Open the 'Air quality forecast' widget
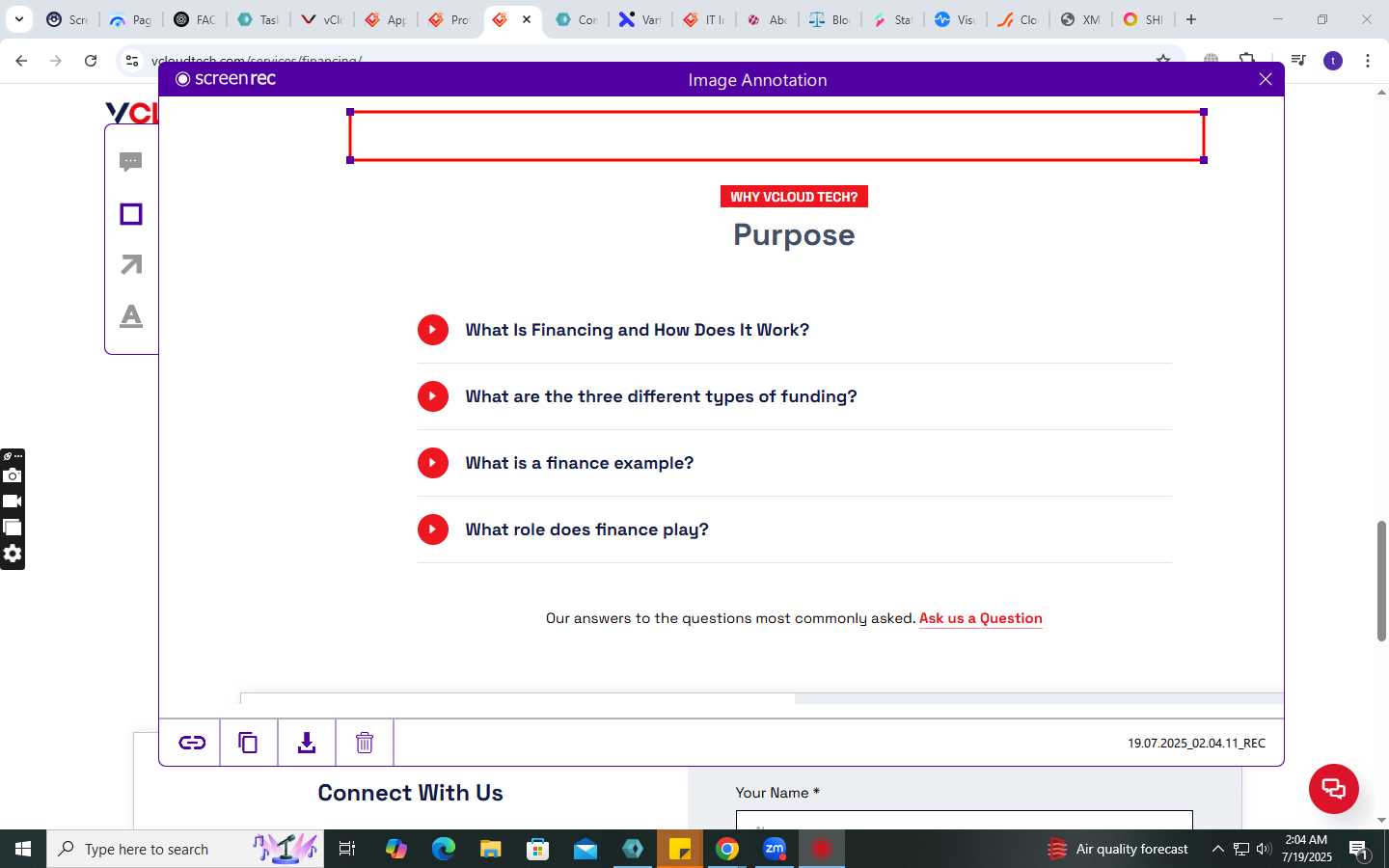Screen dimensions: 1389x868 (x=1118, y=849)
